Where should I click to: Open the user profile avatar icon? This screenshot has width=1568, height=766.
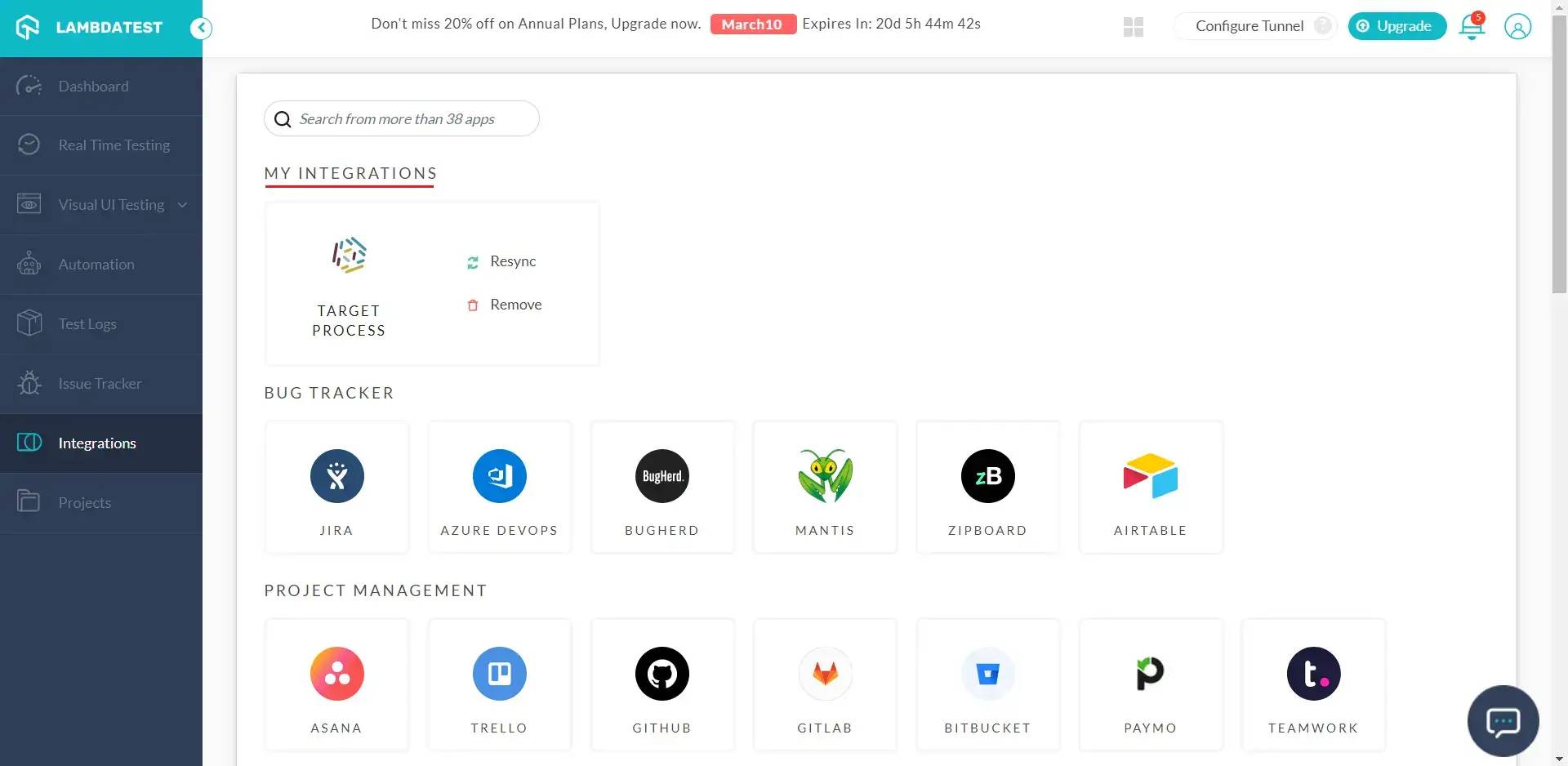click(x=1517, y=27)
